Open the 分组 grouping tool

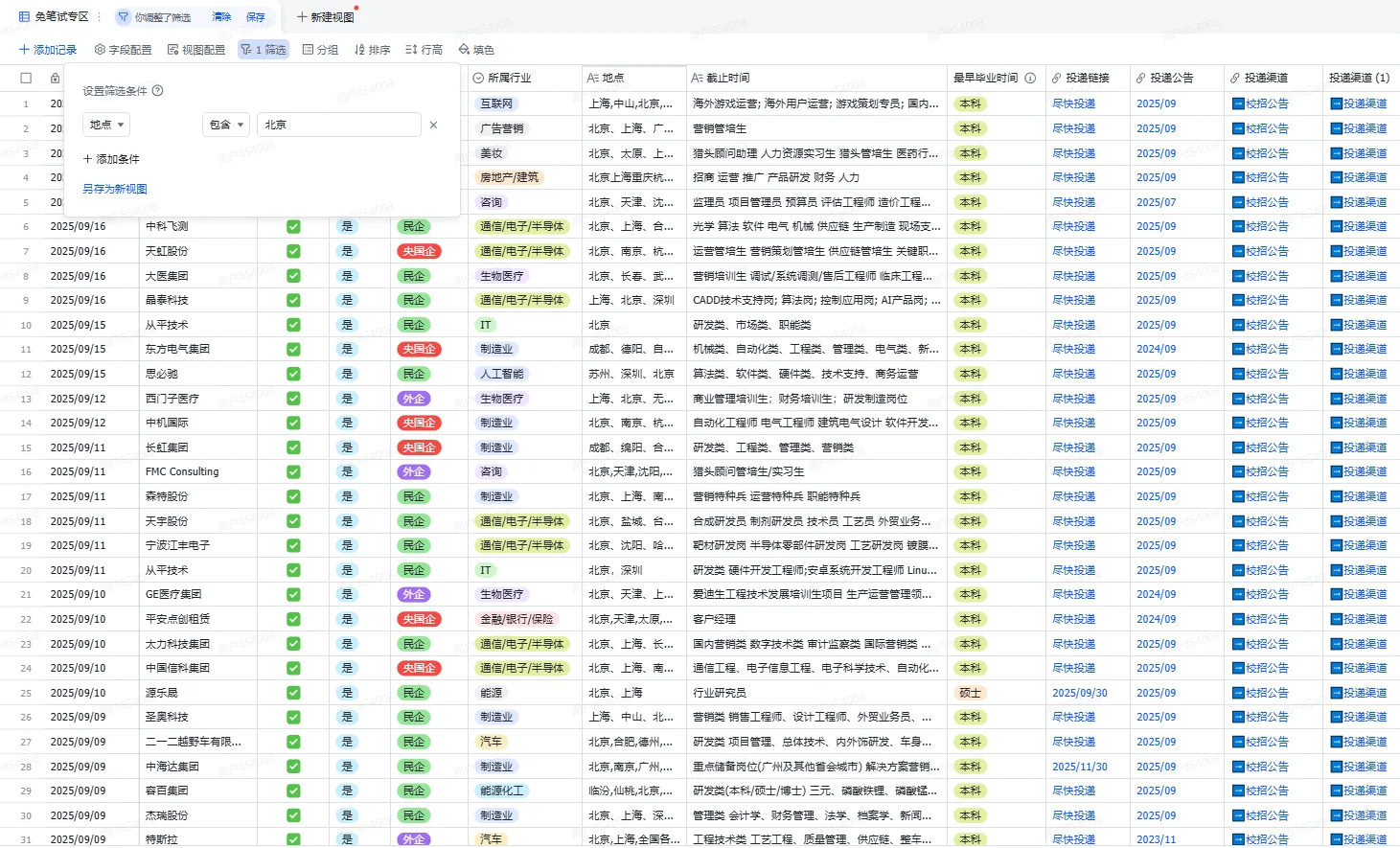click(320, 50)
